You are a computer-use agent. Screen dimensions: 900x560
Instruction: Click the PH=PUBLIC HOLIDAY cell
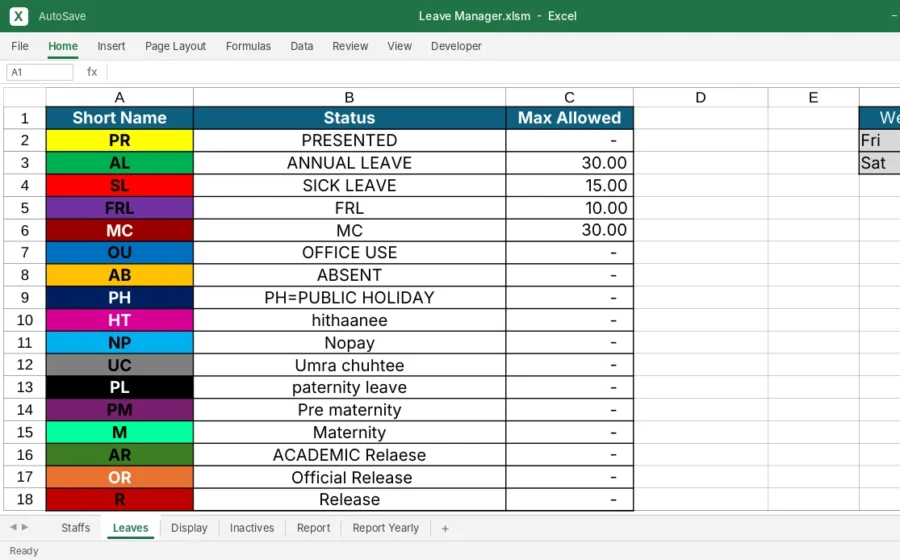pyautogui.click(x=349, y=297)
